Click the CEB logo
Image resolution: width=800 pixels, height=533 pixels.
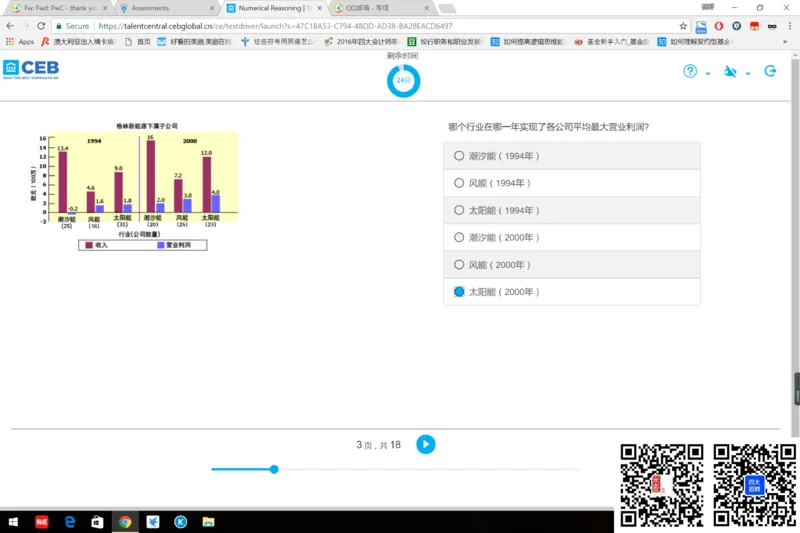point(31,69)
